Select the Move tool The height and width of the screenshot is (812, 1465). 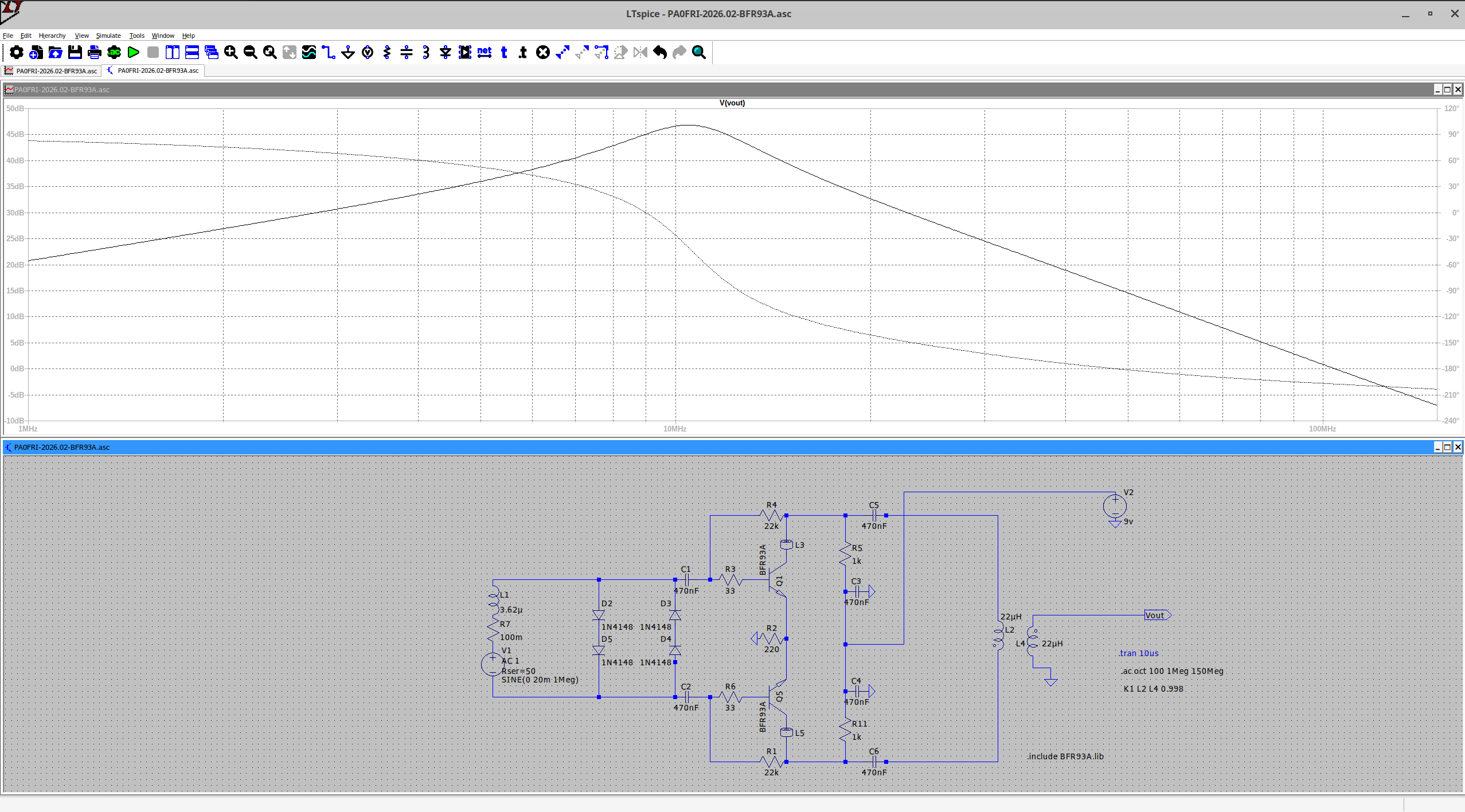561,52
